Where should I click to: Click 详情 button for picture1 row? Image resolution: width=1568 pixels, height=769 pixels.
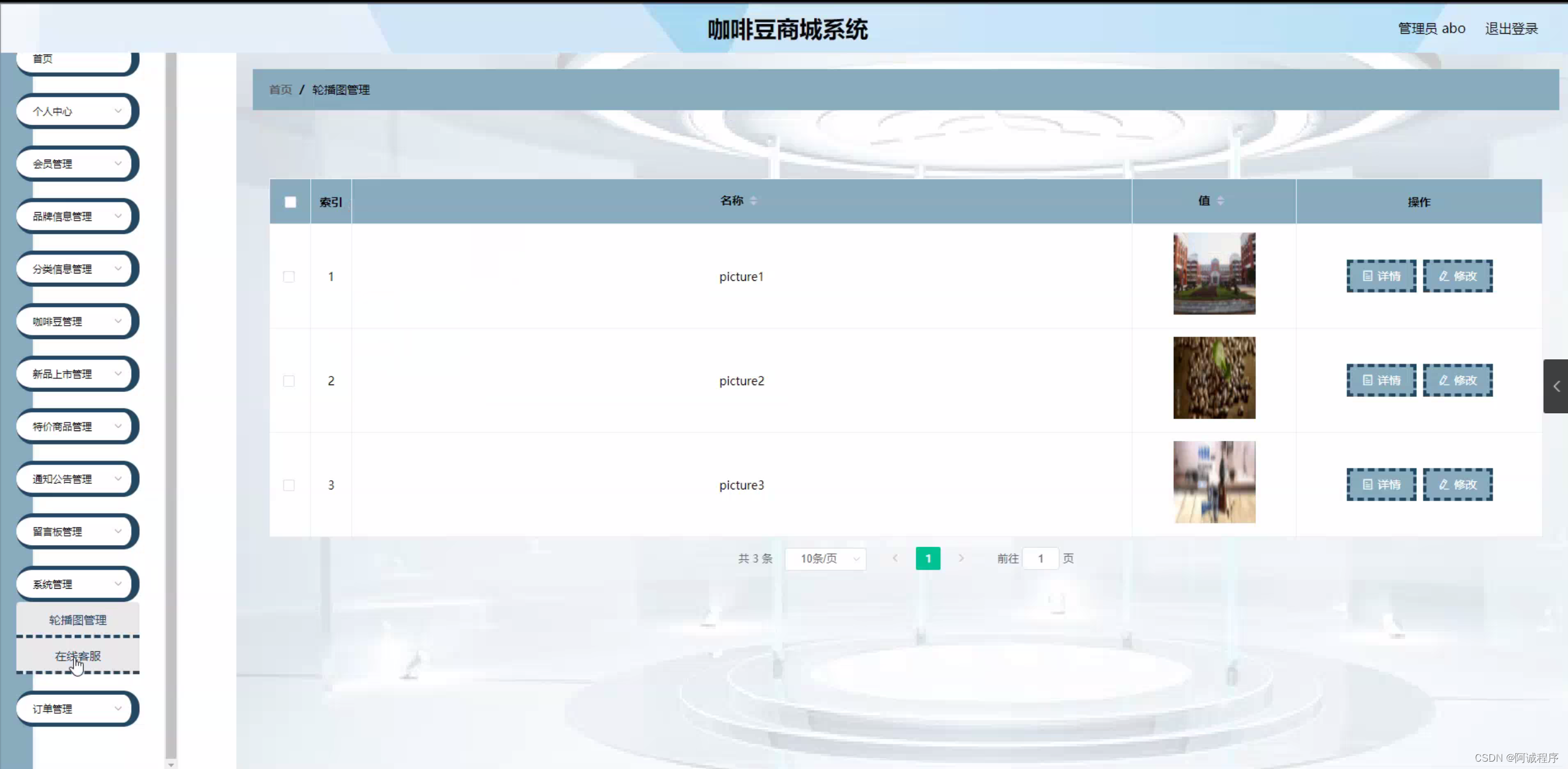[x=1381, y=276]
